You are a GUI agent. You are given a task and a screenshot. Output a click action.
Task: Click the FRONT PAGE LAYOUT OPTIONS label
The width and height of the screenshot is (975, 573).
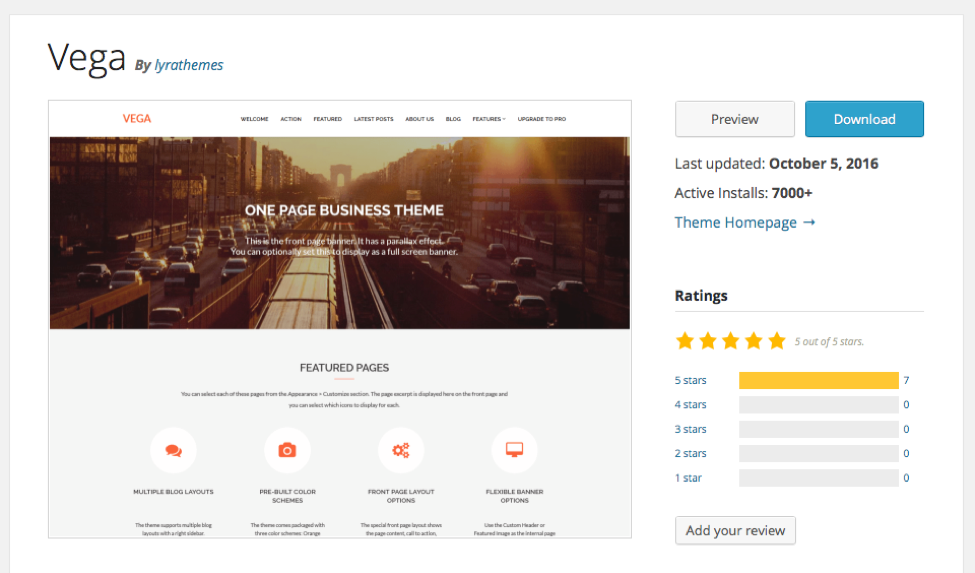[x=401, y=496]
